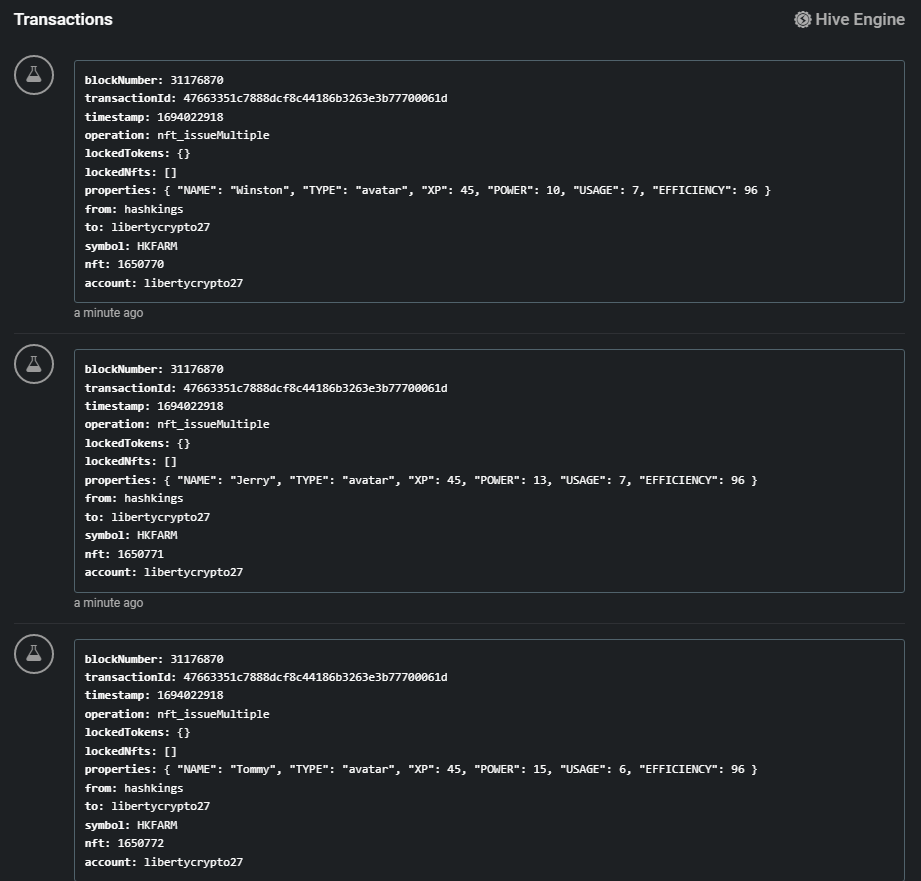Click 'to: libertycrypto27' in the Tommy card
Screen dimensions: 921x881
[x=147, y=806]
